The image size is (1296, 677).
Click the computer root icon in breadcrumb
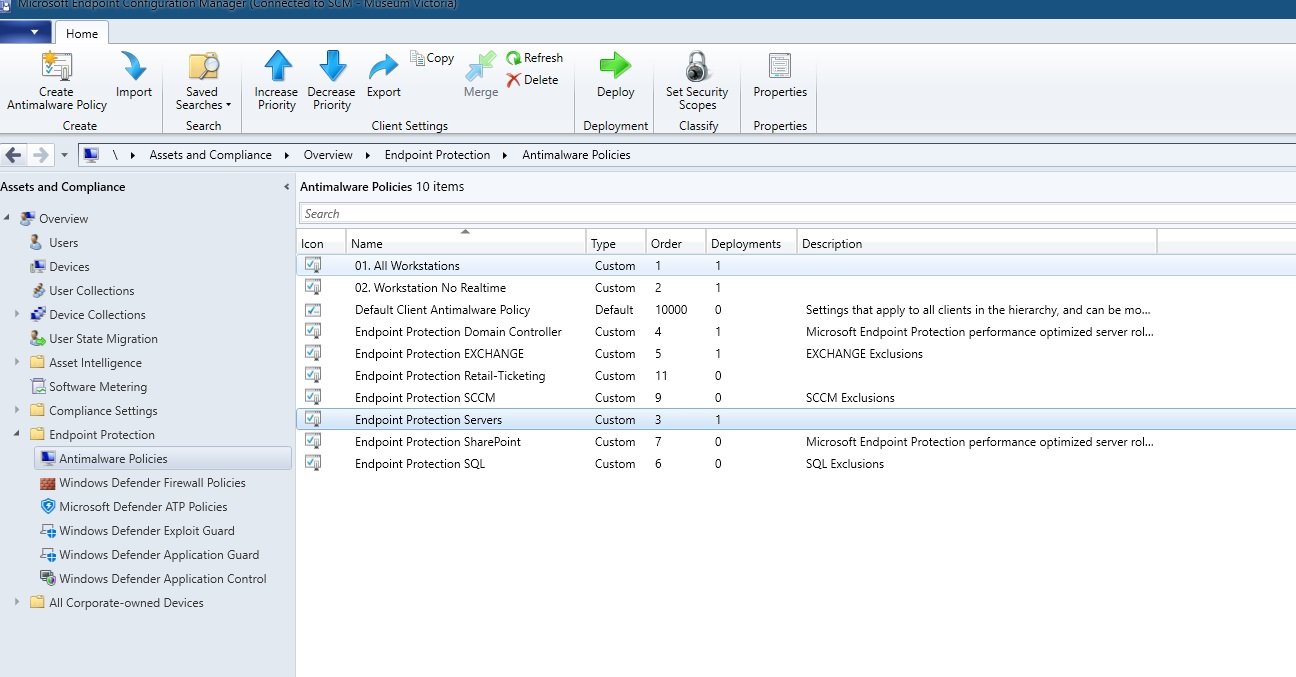pyautogui.click(x=91, y=155)
